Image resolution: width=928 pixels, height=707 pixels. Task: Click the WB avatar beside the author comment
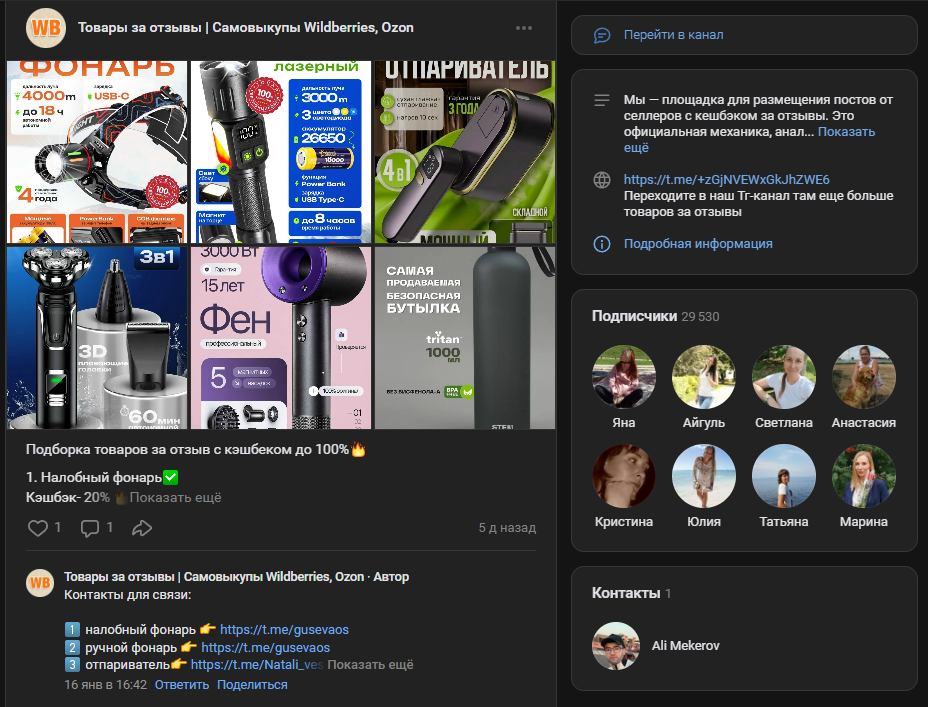point(40,583)
